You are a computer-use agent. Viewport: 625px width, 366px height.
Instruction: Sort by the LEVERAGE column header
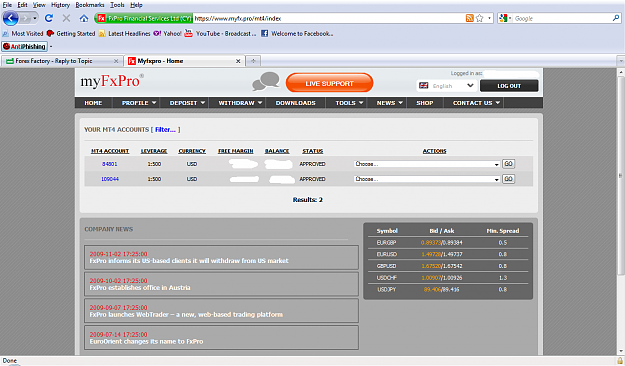[x=154, y=151]
